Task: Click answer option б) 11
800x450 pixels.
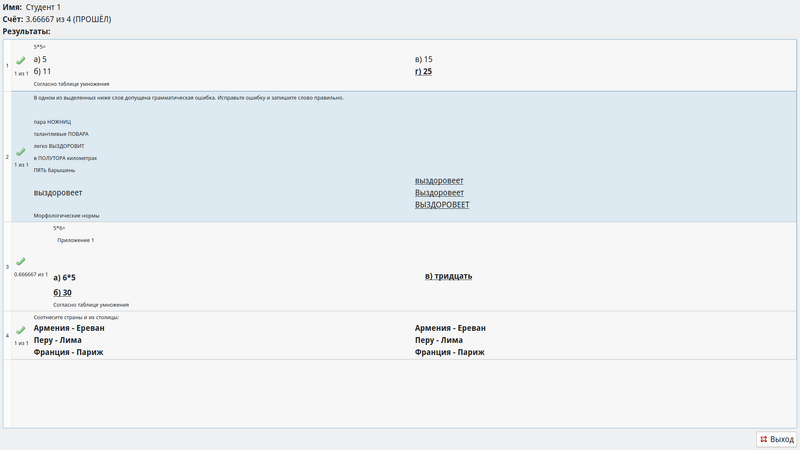Action: pyautogui.click(x=42, y=72)
